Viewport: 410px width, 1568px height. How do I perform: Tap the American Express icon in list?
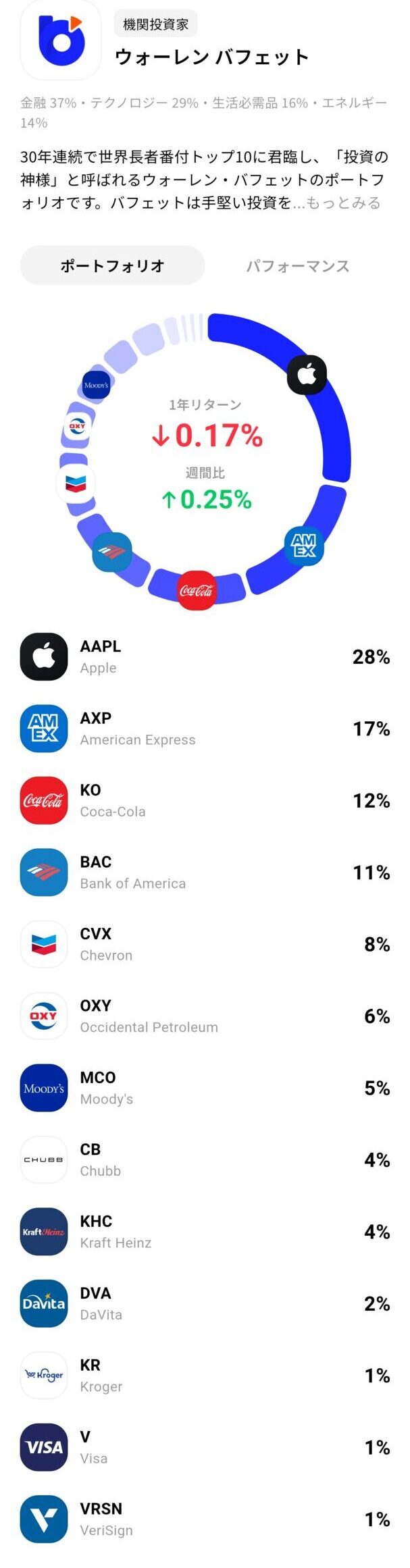click(x=44, y=728)
